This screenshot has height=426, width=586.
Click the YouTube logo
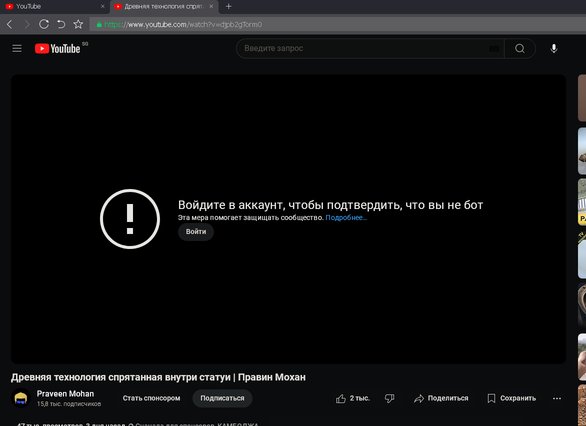click(x=58, y=49)
